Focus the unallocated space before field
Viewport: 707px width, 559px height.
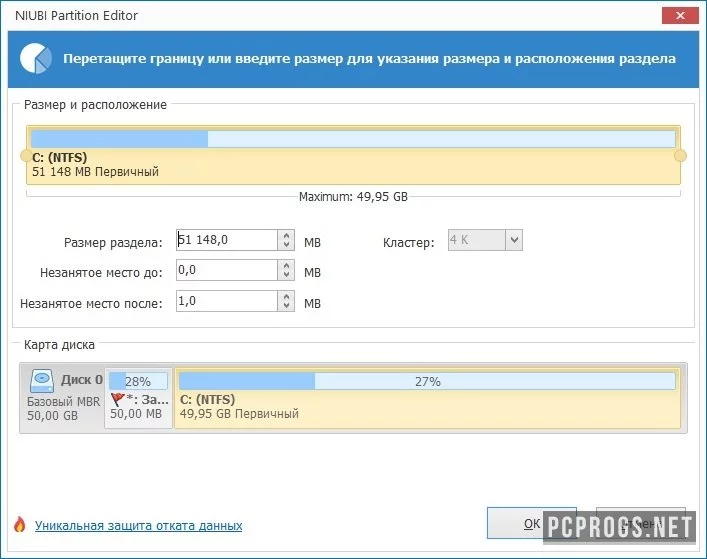(x=227, y=270)
